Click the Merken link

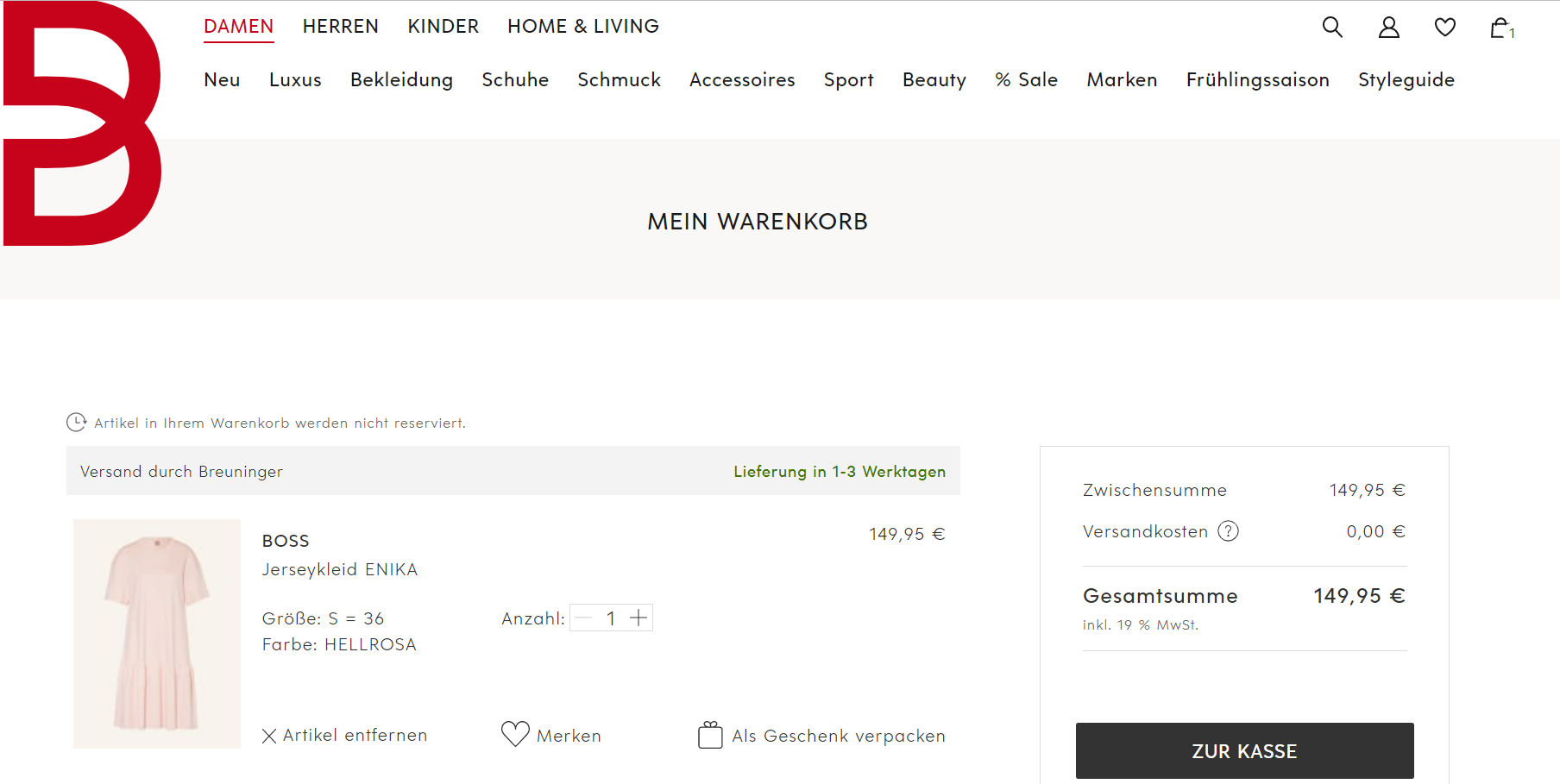(569, 736)
